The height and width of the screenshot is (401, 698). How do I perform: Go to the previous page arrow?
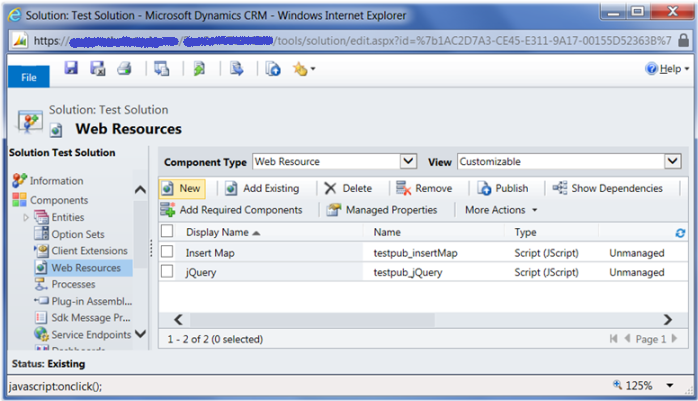point(627,339)
